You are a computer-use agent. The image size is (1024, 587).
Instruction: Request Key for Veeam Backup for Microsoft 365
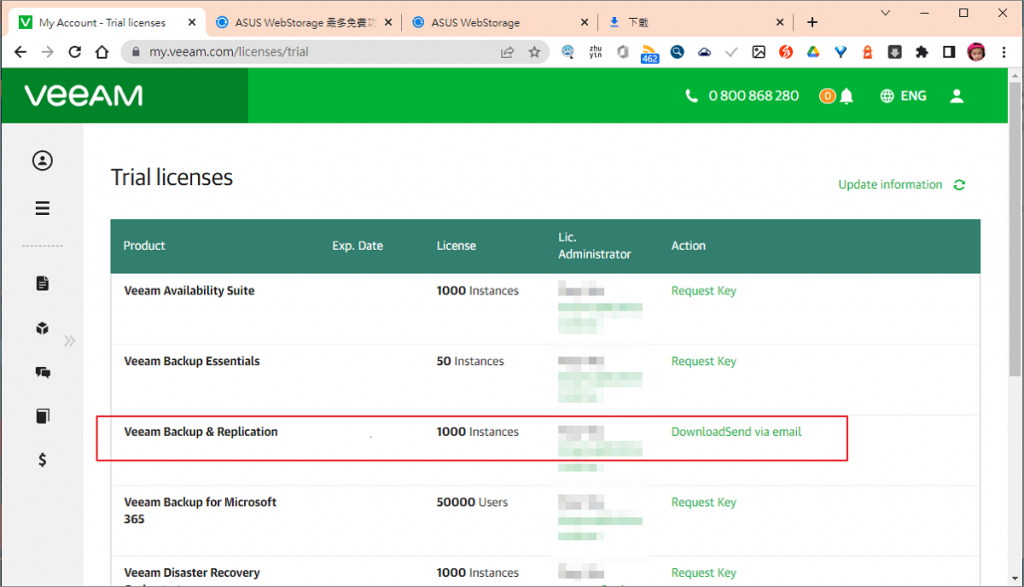pyautogui.click(x=703, y=502)
